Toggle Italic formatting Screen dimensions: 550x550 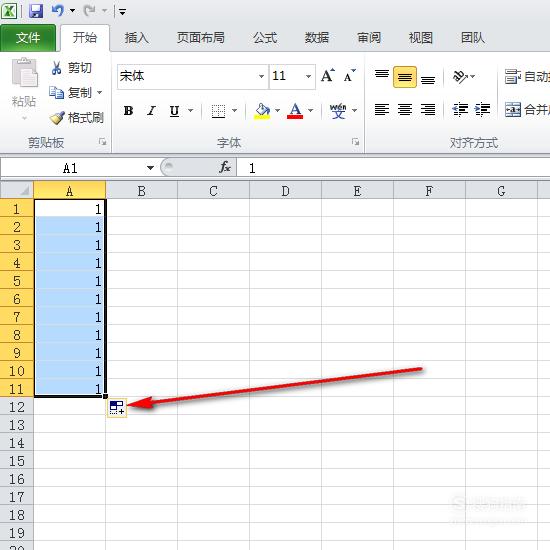[x=151, y=111]
